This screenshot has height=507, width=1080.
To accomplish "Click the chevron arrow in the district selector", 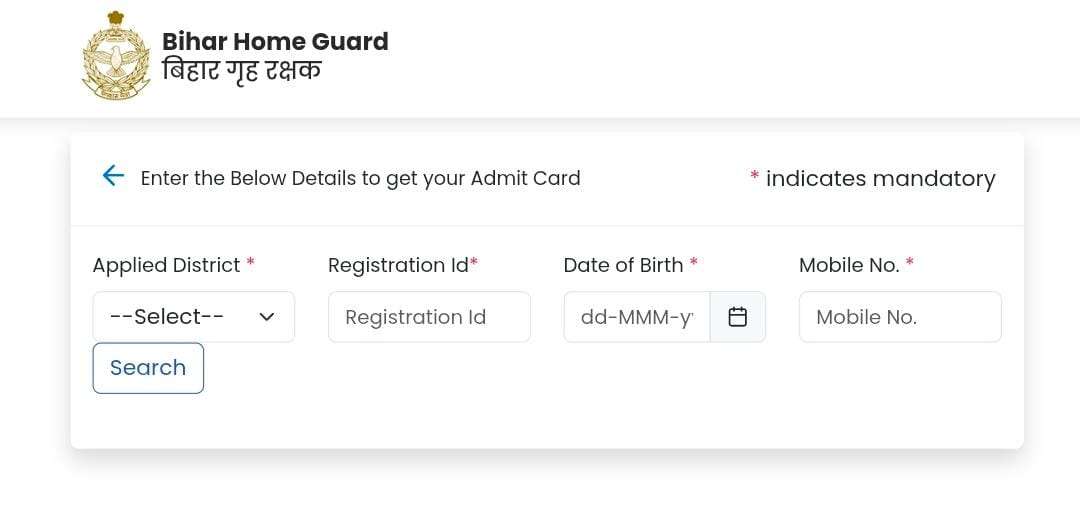I will click(x=267, y=317).
